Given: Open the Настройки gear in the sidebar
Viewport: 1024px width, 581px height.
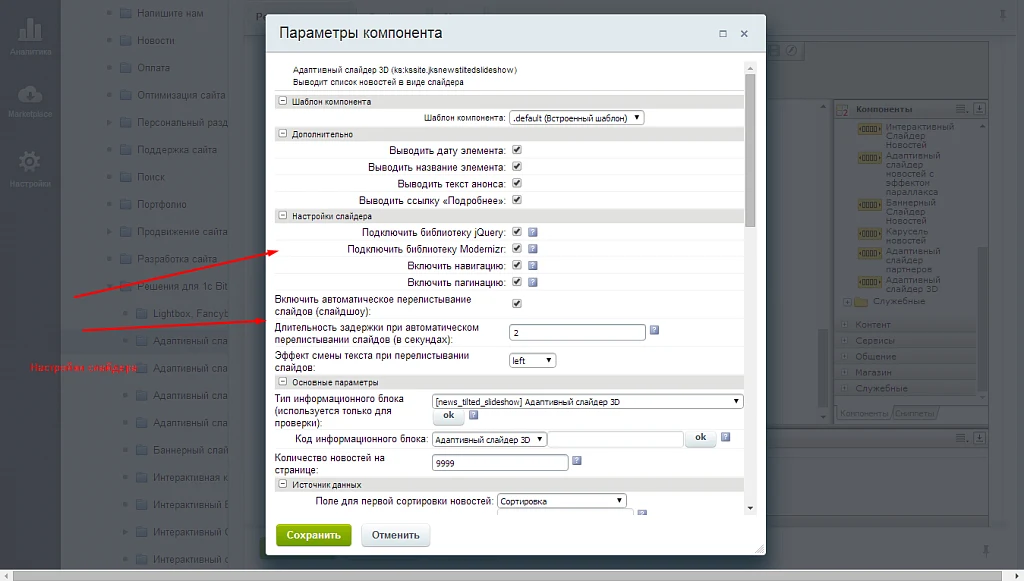Looking at the screenshot, I should [30, 169].
